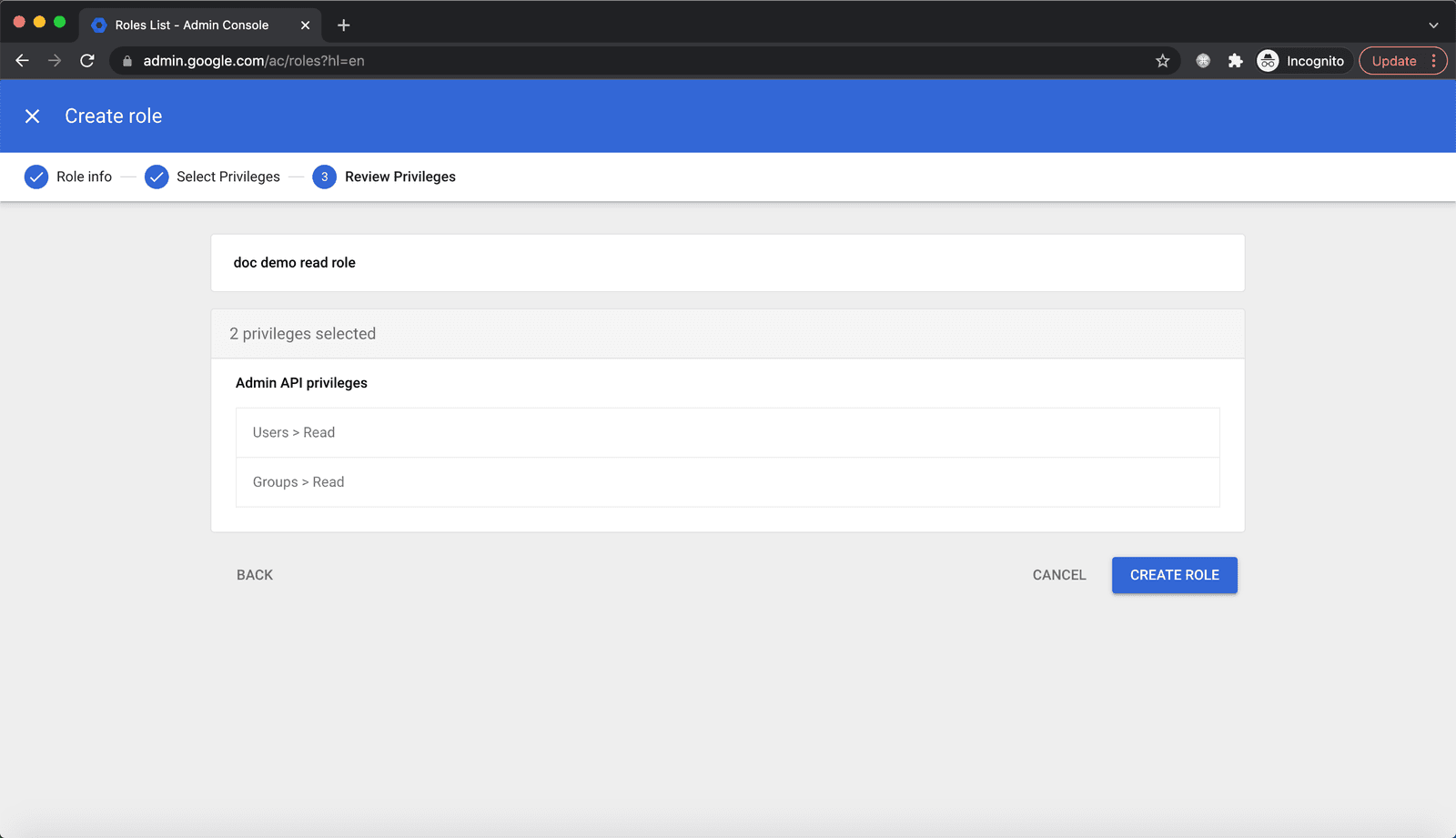
Task: Click the yellow minimize window button
Action: point(39,22)
